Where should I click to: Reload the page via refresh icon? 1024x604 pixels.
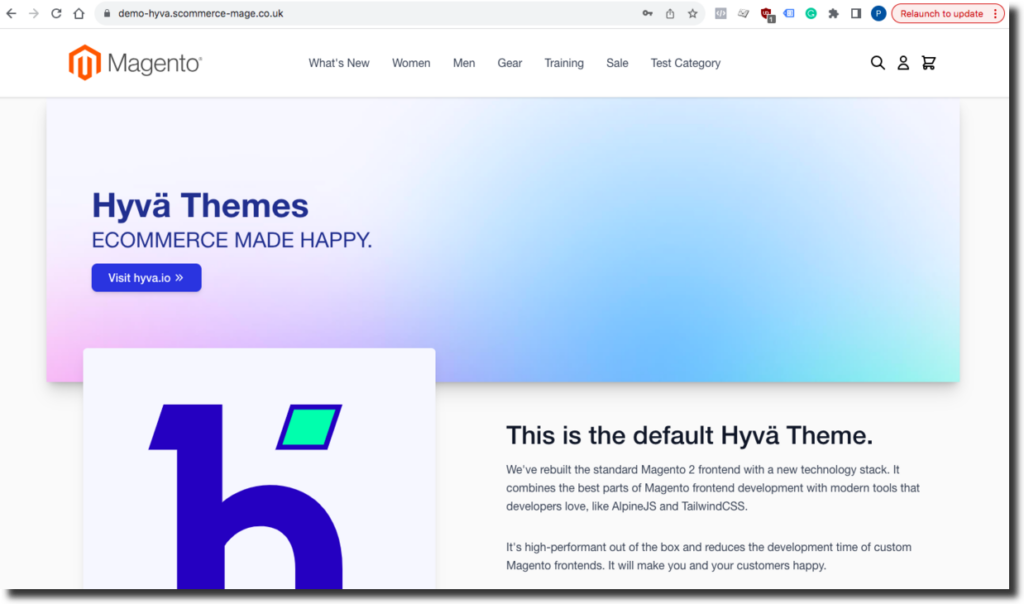pyautogui.click(x=57, y=14)
